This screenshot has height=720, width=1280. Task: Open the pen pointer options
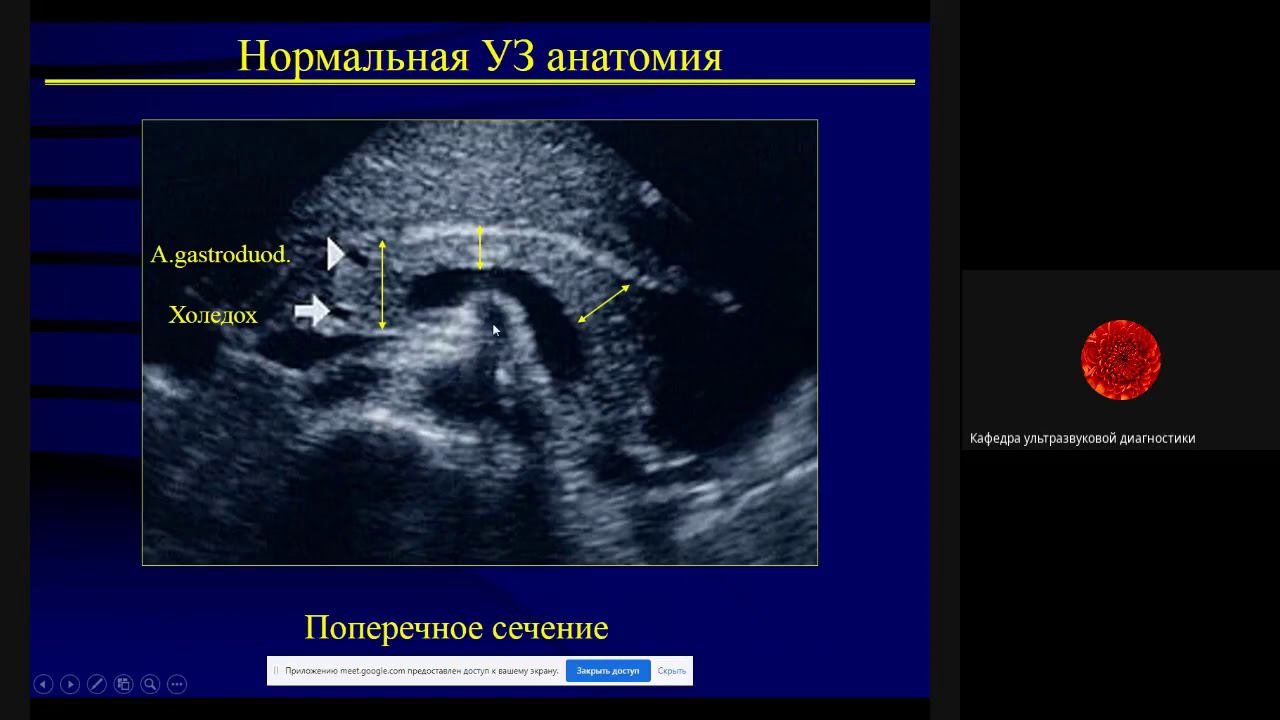pyautogui.click(x=97, y=684)
